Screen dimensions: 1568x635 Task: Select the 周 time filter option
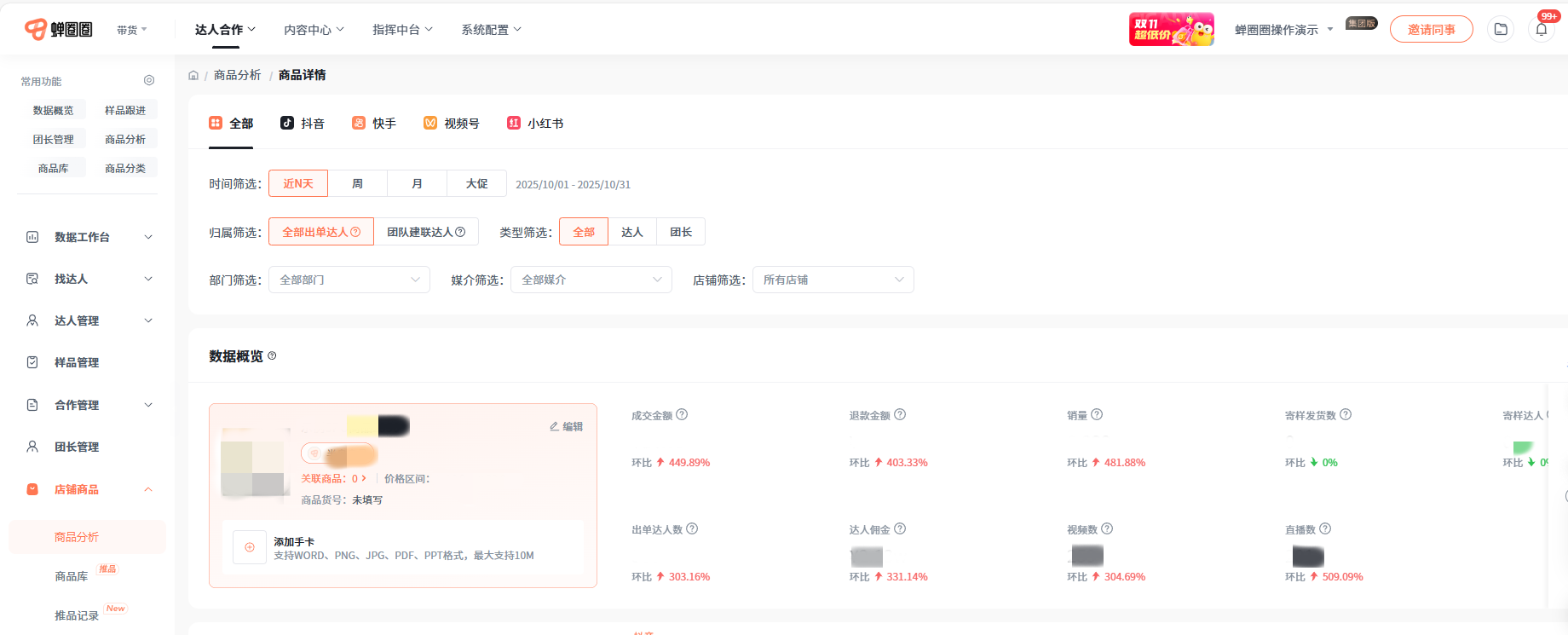coord(357,184)
